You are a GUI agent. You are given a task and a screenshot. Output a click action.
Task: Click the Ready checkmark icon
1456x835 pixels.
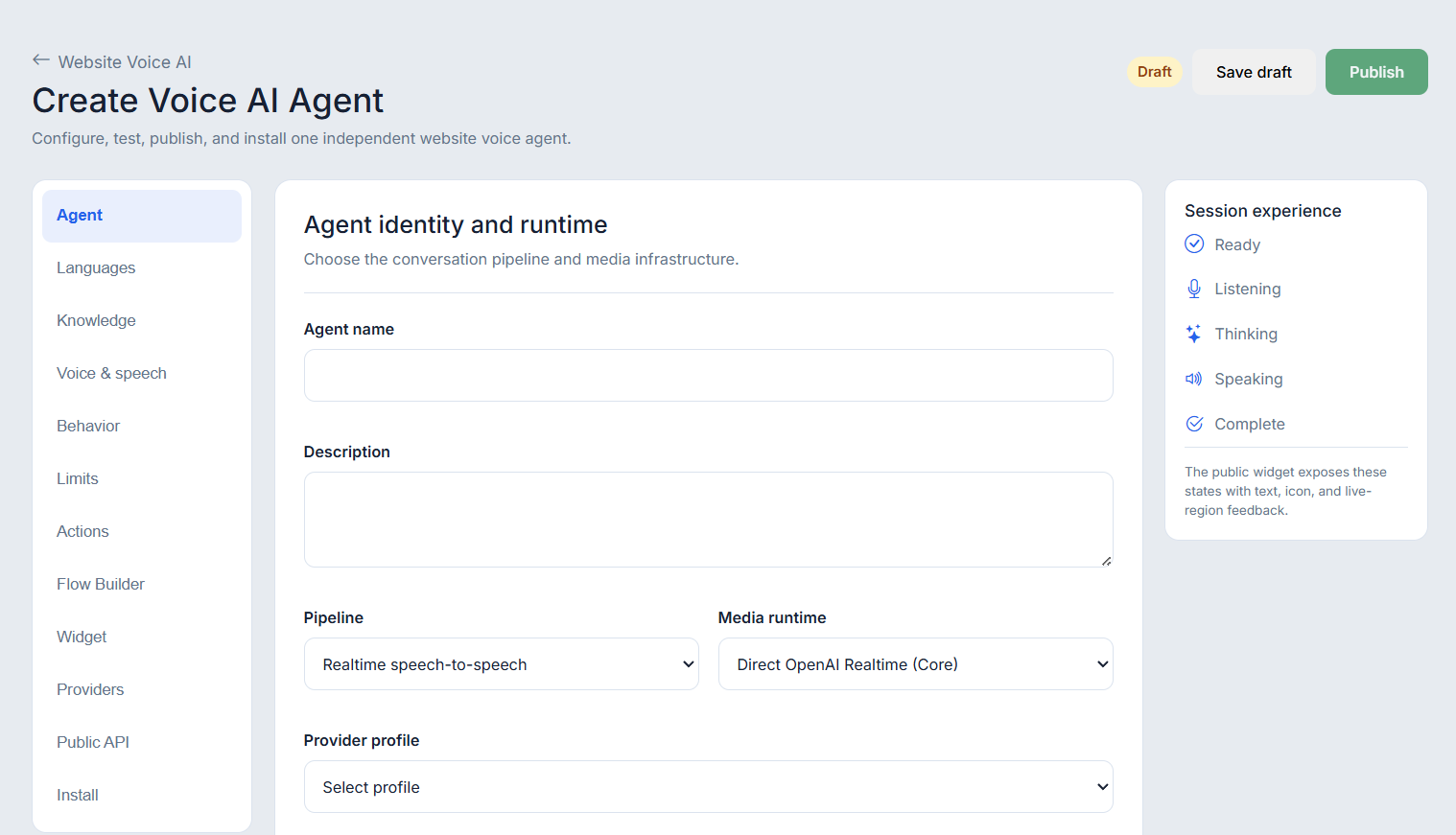1194,244
